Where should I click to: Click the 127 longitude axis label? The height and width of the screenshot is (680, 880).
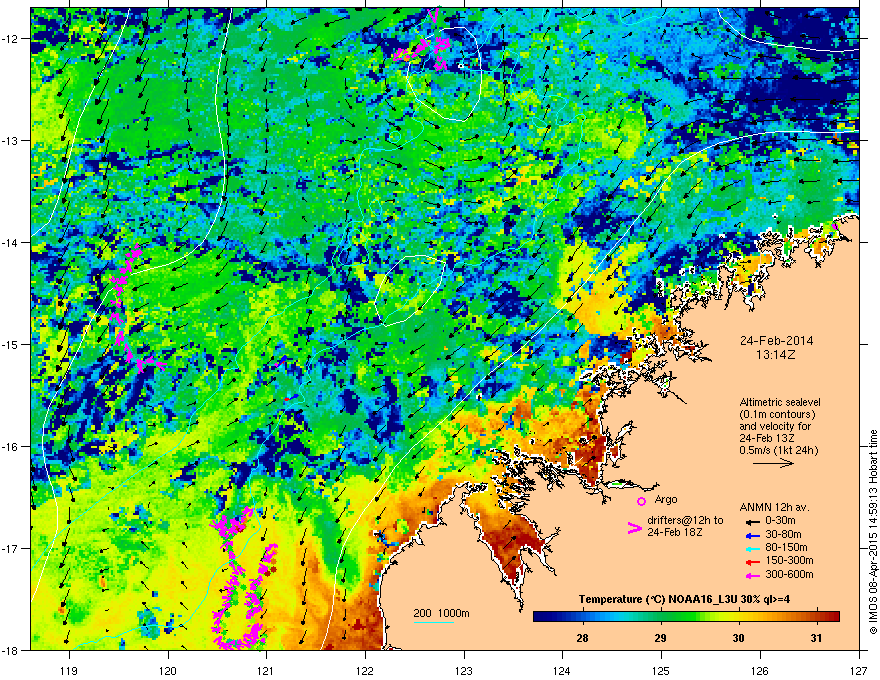(x=859, y=670)
